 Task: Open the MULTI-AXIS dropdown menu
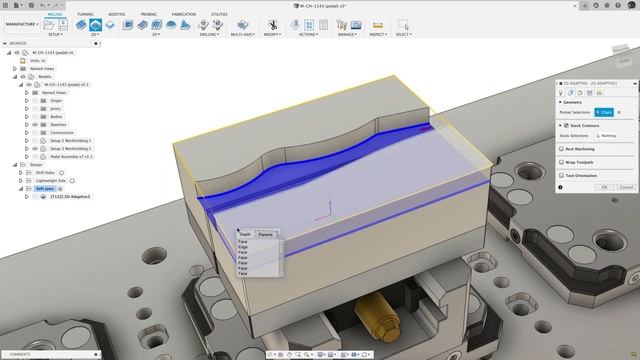click(242, 35)
